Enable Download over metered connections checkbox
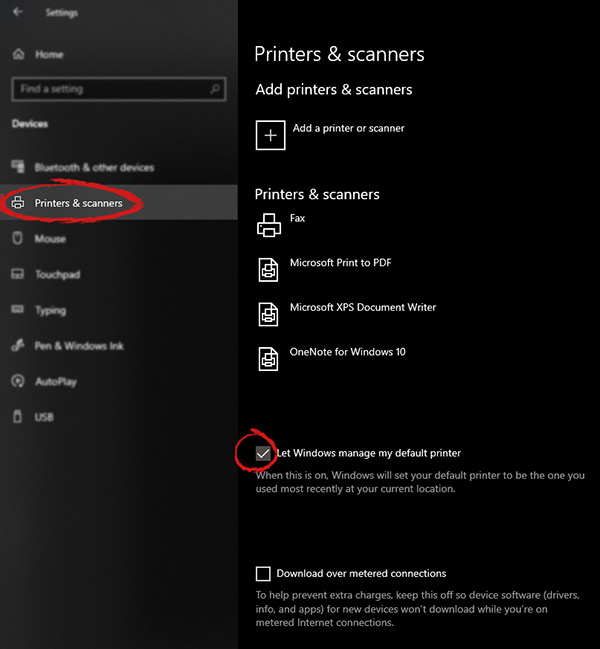Image resolution: width=600 pixels, height=649 pixels. (263, 574)
